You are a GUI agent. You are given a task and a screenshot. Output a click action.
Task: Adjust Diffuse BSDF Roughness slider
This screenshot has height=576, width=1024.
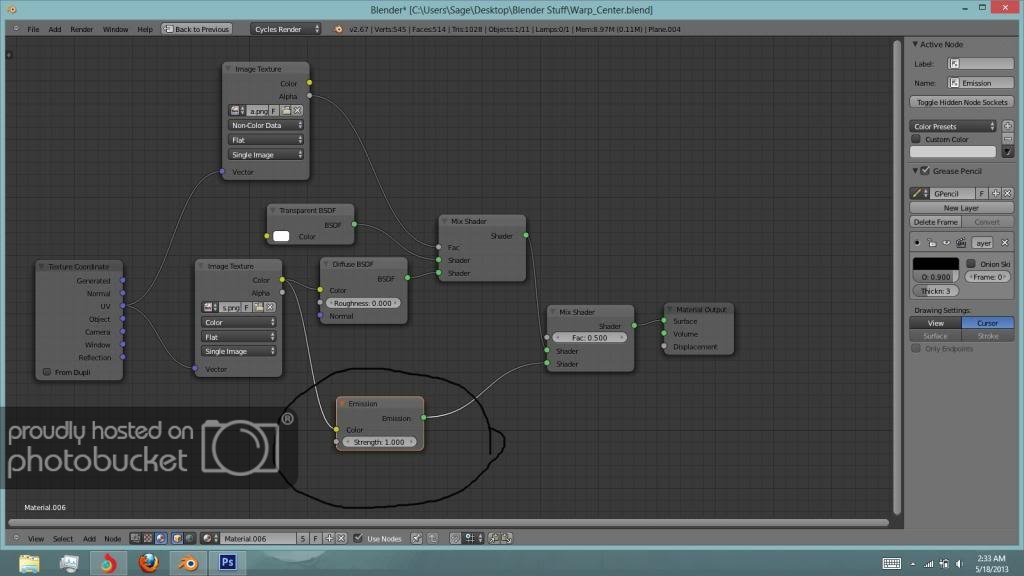363,303
